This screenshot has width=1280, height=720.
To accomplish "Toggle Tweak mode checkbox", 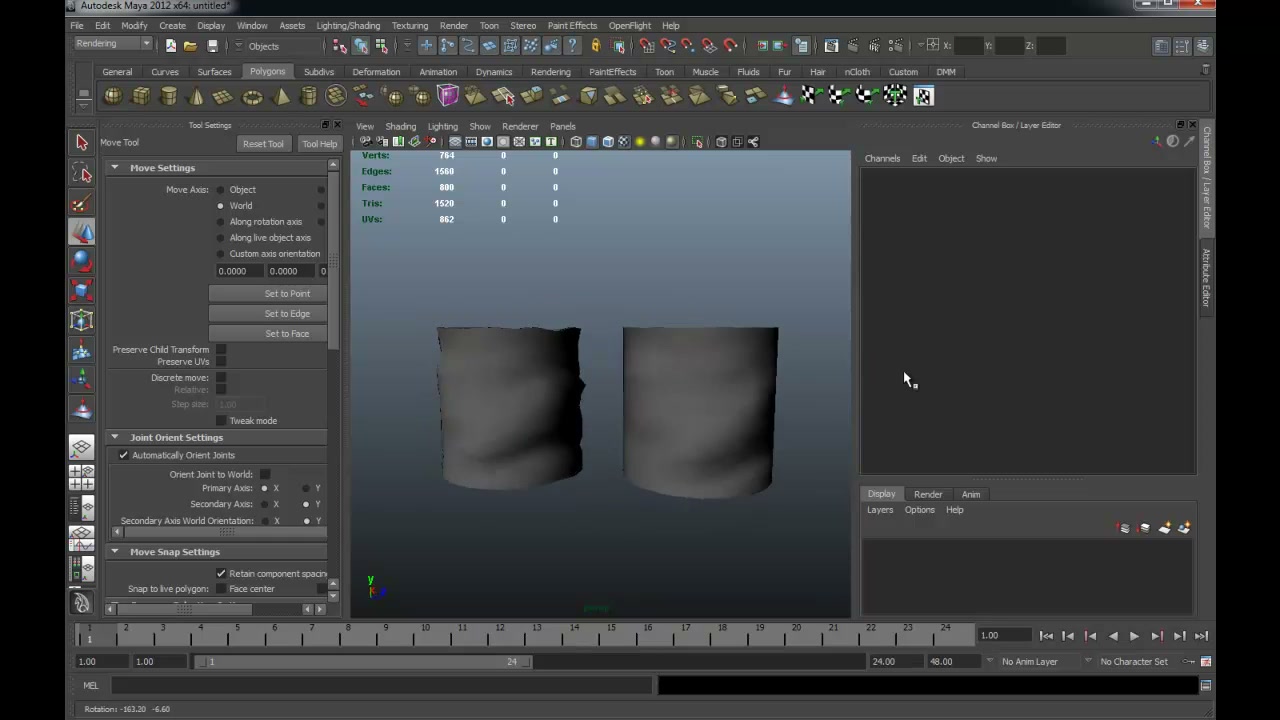I will point(221,421).
